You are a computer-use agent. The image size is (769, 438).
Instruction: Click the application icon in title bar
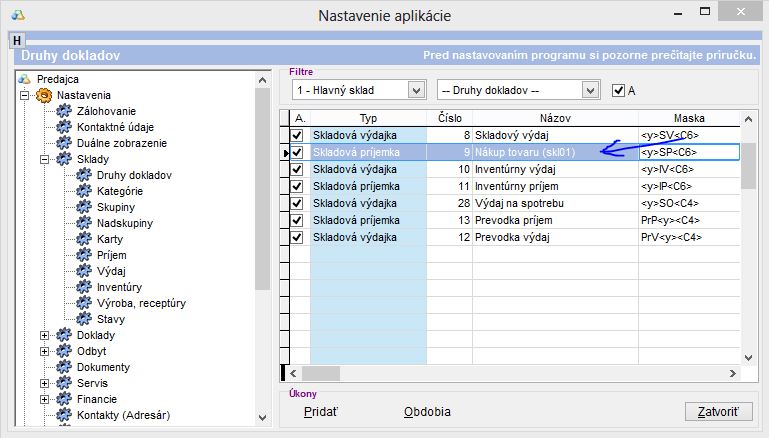18,15
